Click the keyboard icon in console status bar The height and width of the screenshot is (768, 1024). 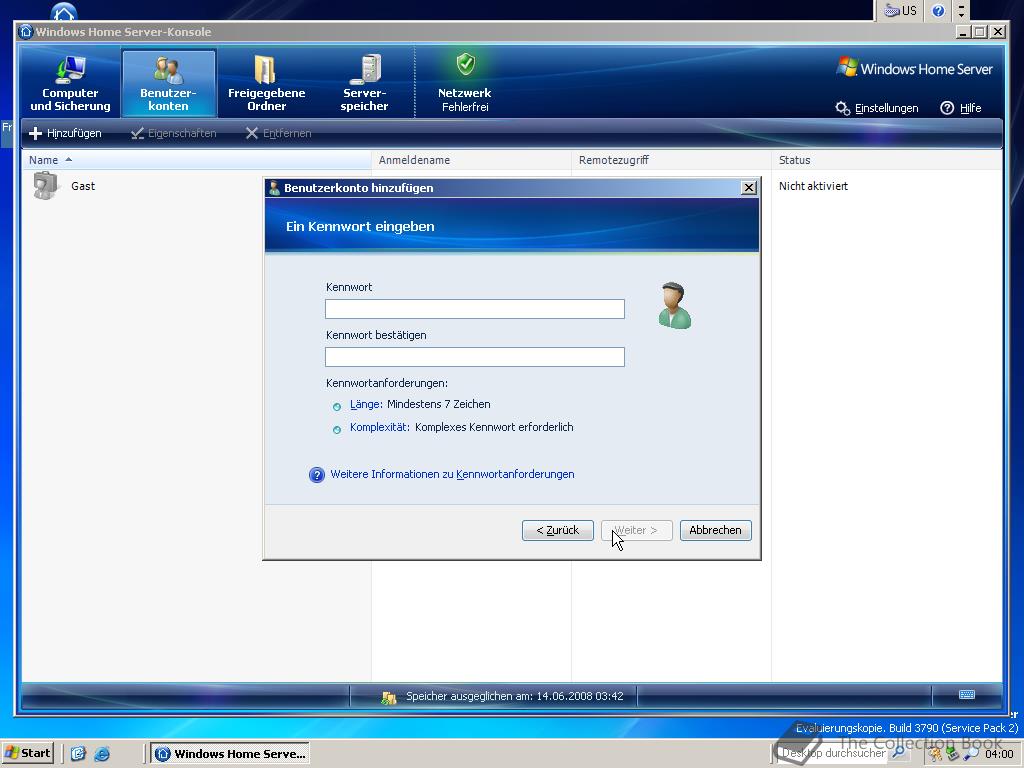(967, 694)
